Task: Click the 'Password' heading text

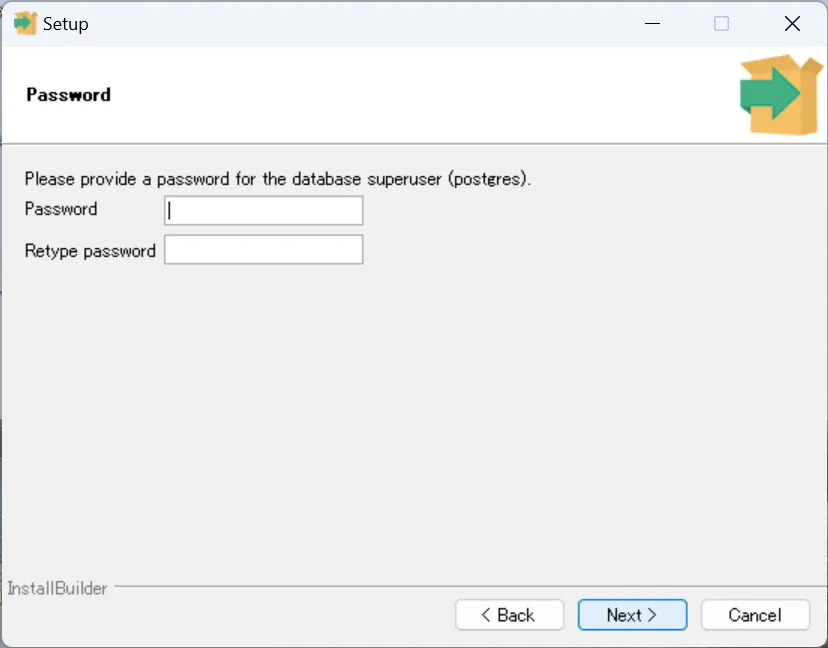Action: 69,95
